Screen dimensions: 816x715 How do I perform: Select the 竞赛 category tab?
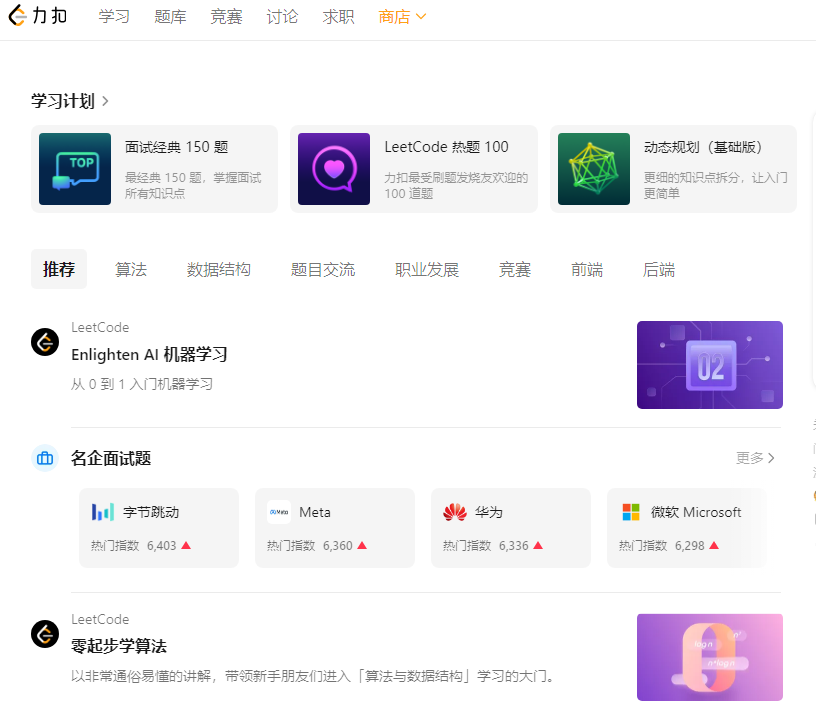[x=515, y=270]
